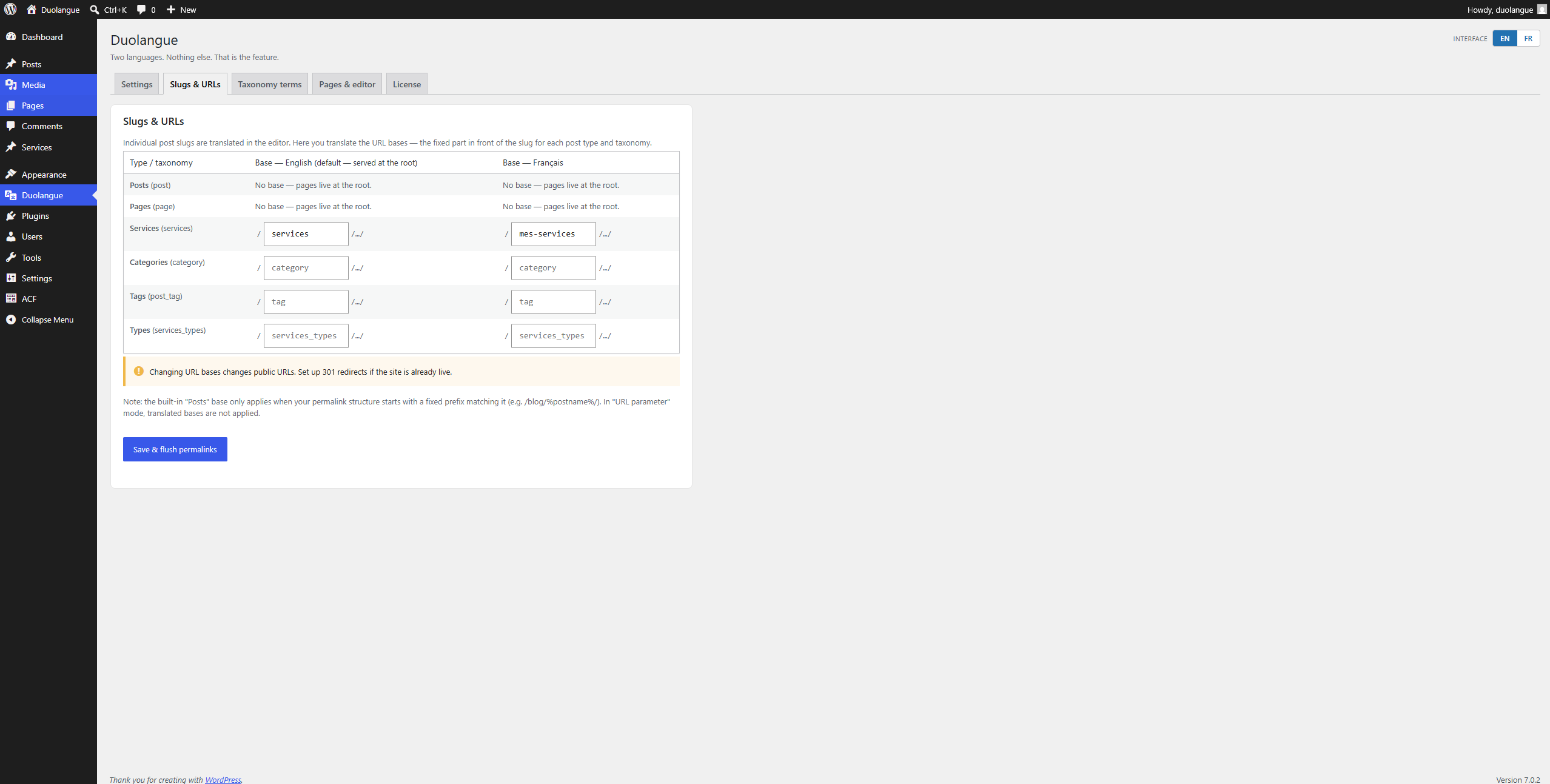
Task: Click the INTERFACE label
Action: 1470,39
